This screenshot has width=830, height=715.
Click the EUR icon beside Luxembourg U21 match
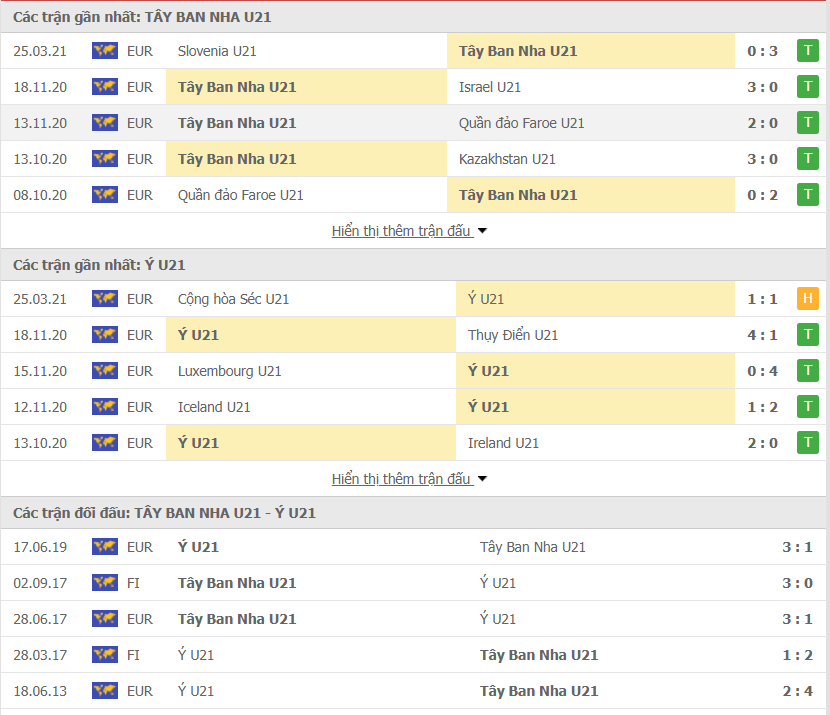tap(104, 370)
